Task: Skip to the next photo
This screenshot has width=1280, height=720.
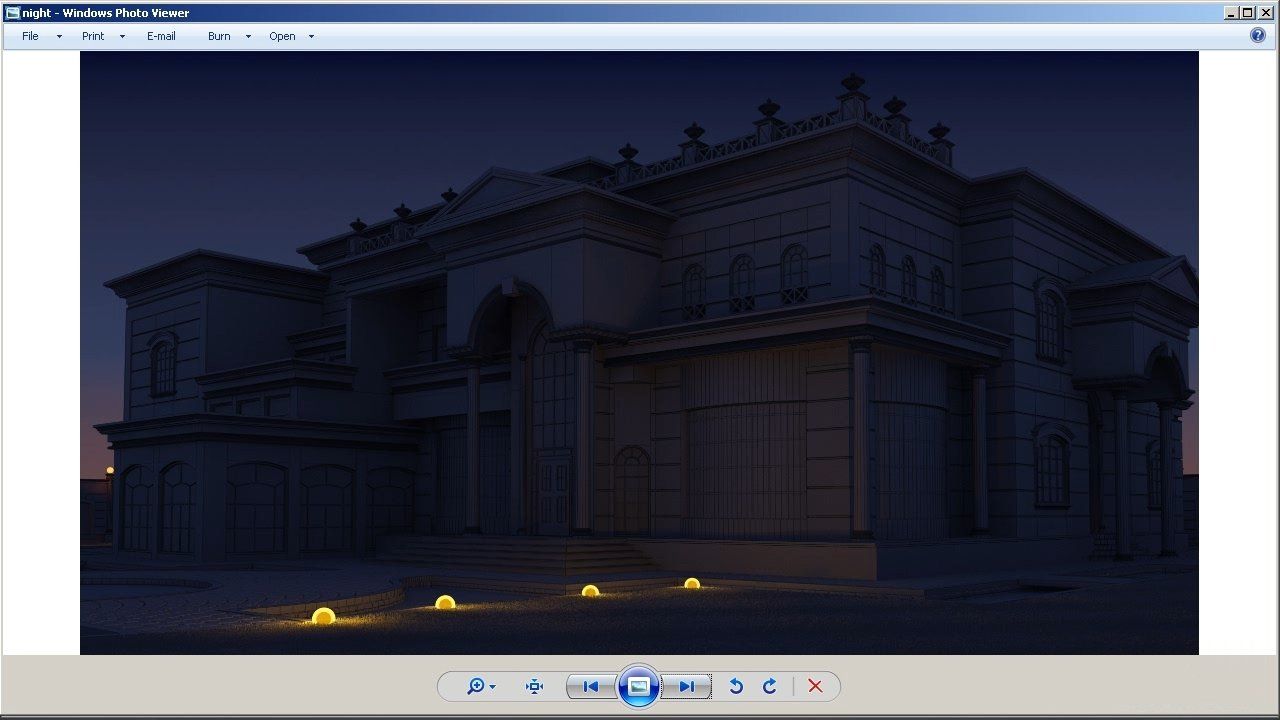Action: pyautogui.click(x=686, y=686)
